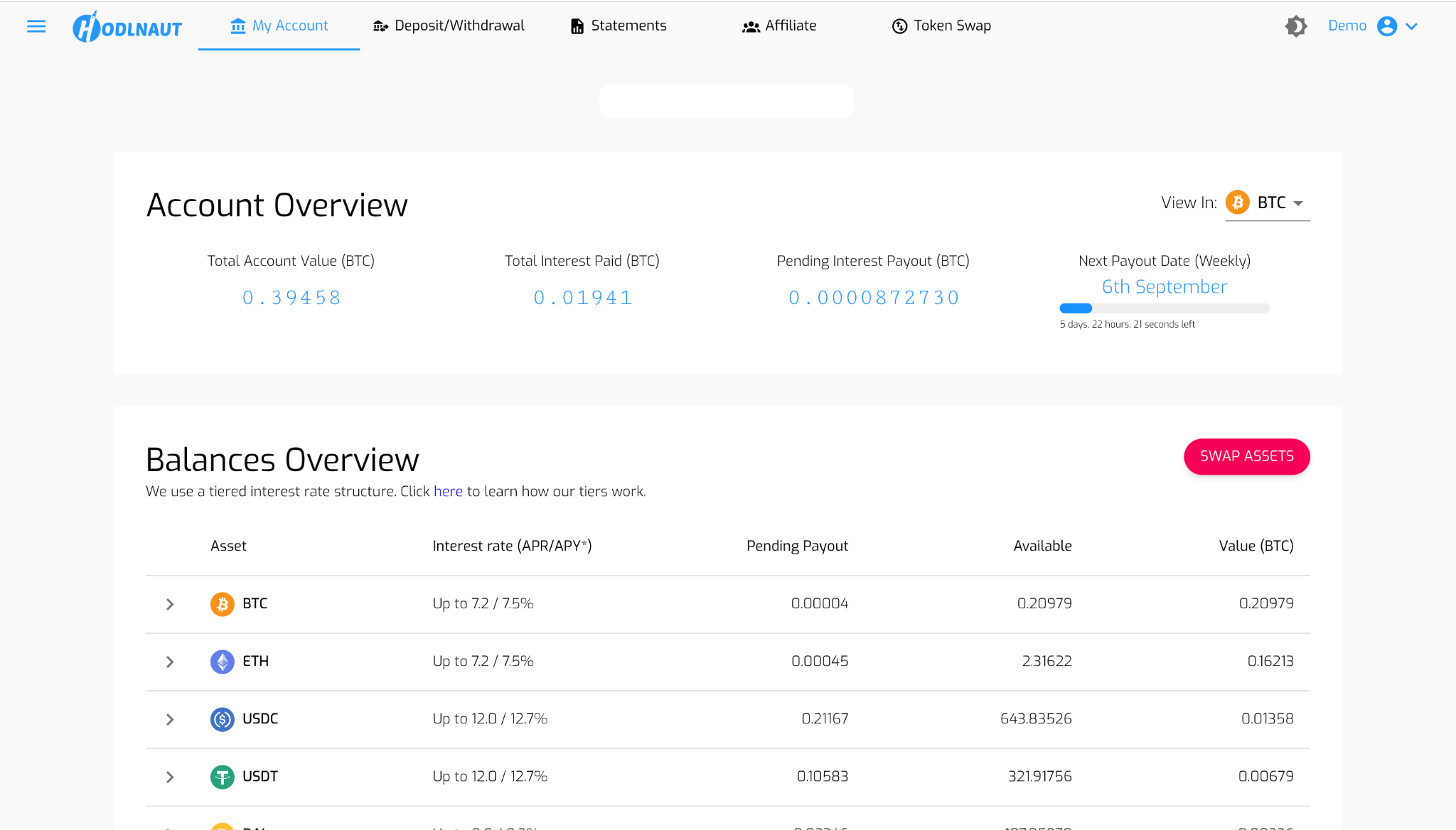Viewport: 1456px width, 830px height.
Task: Click Bitcoin icon beside View In
Action: 1237,203
